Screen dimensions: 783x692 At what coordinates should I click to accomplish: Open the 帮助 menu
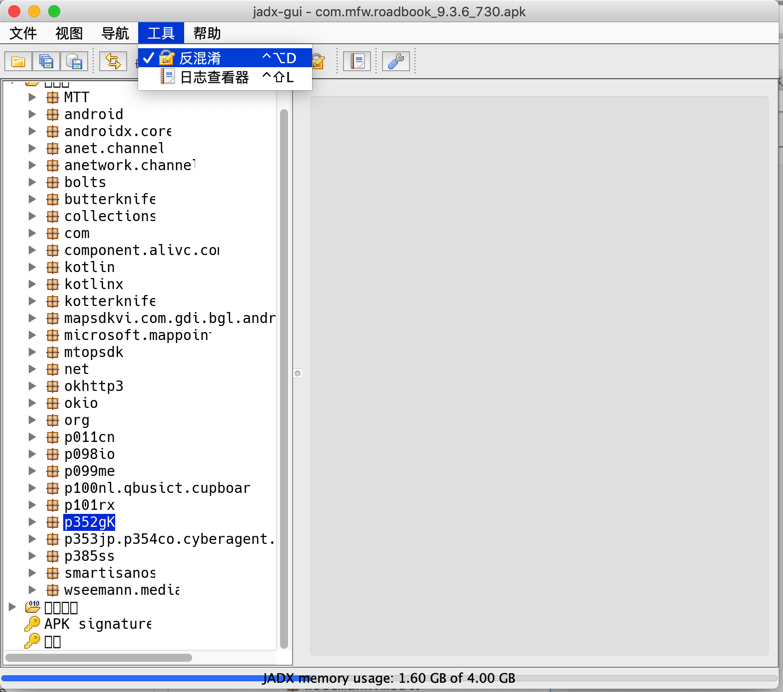pos(207,33)
